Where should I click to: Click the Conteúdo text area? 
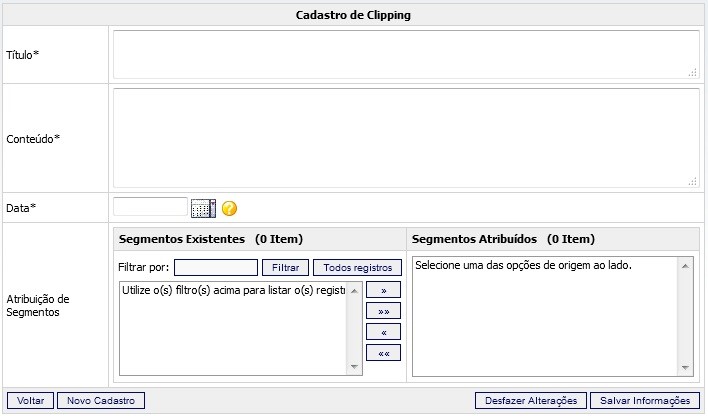405,137
